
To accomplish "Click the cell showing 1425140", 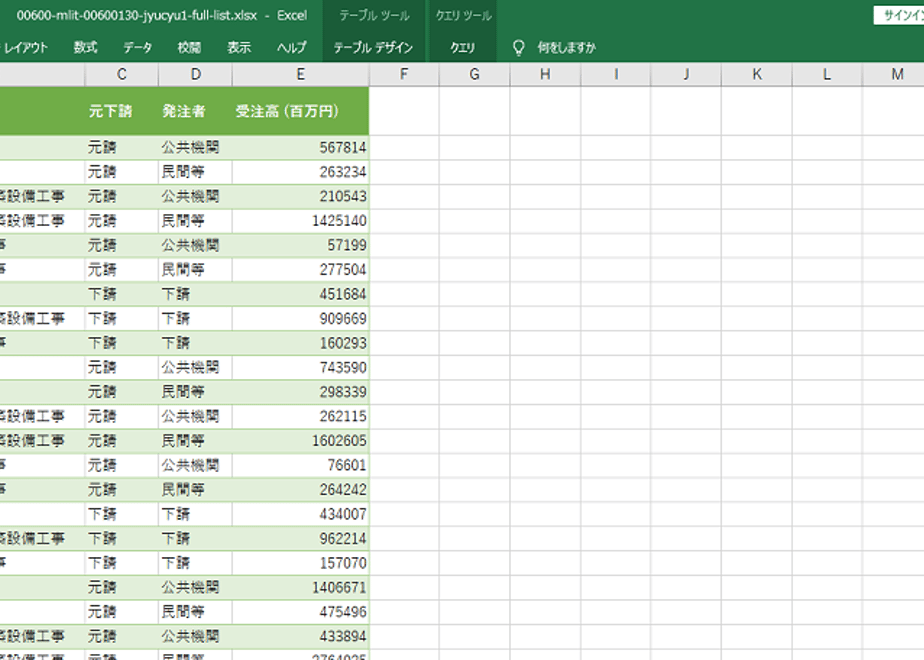I will (x=301, y=221).
